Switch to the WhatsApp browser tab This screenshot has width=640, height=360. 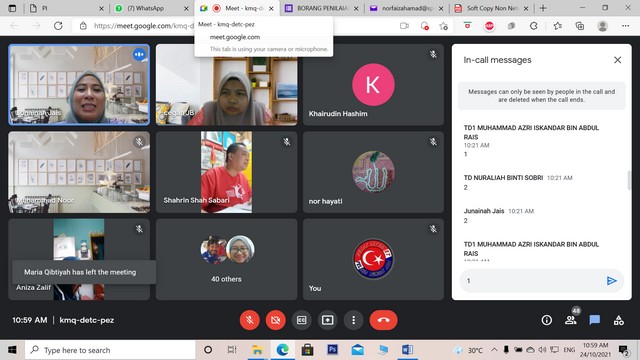pos(151,8)
